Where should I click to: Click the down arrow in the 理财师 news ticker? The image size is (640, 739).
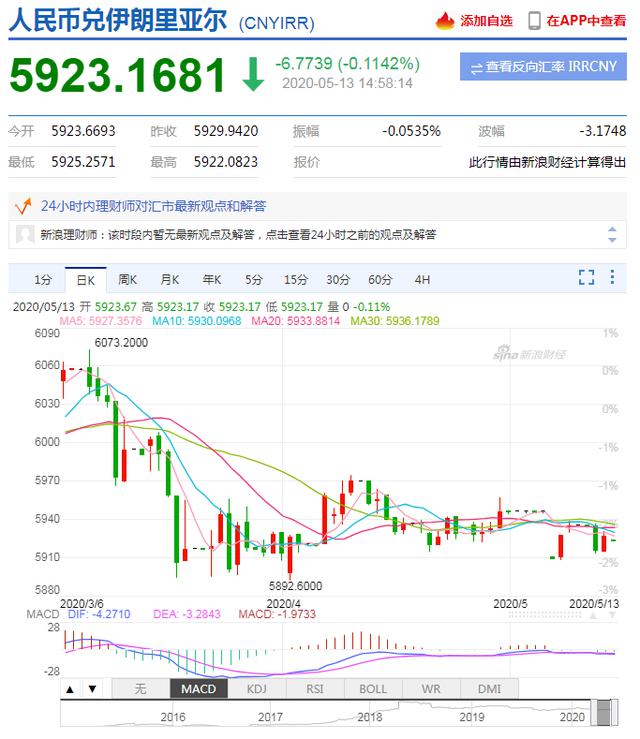point(612,239)
